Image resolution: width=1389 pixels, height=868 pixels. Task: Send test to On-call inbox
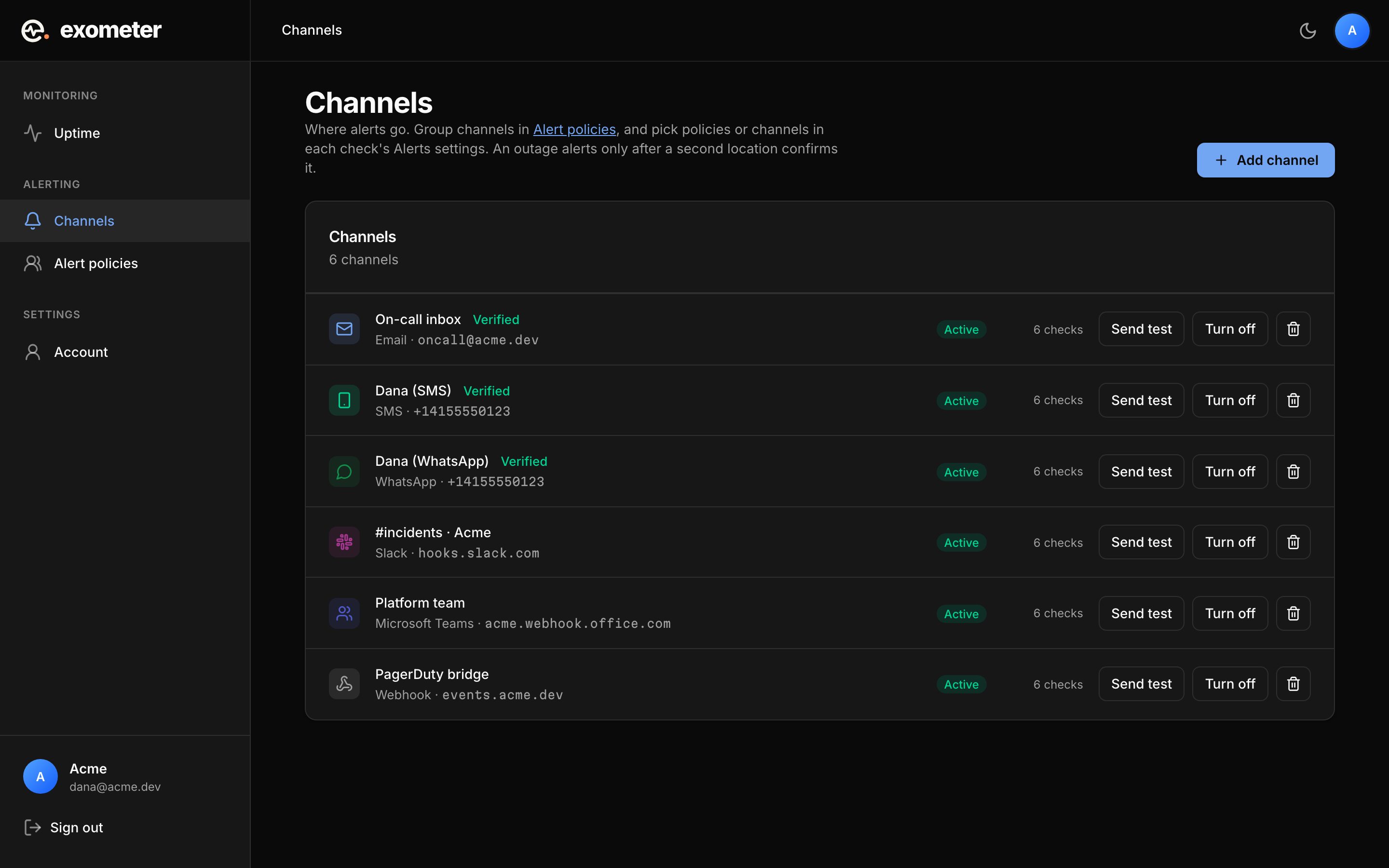(x=1141, y=329)
